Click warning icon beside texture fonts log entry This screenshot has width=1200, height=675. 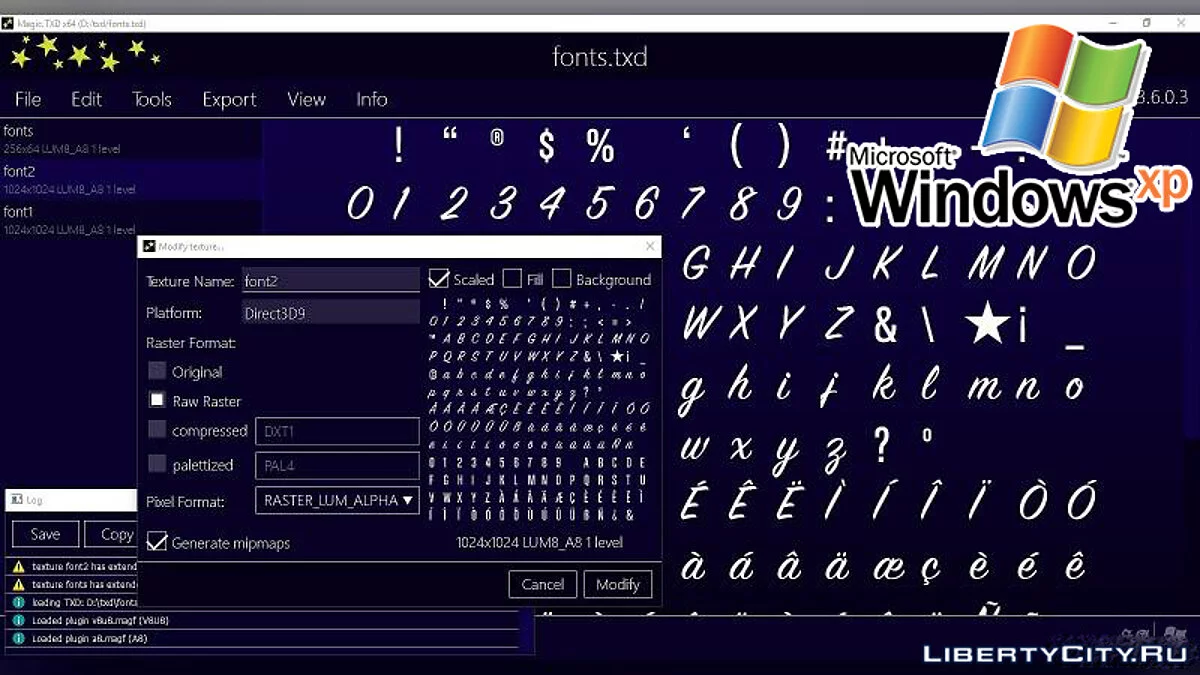coord(18,584)
